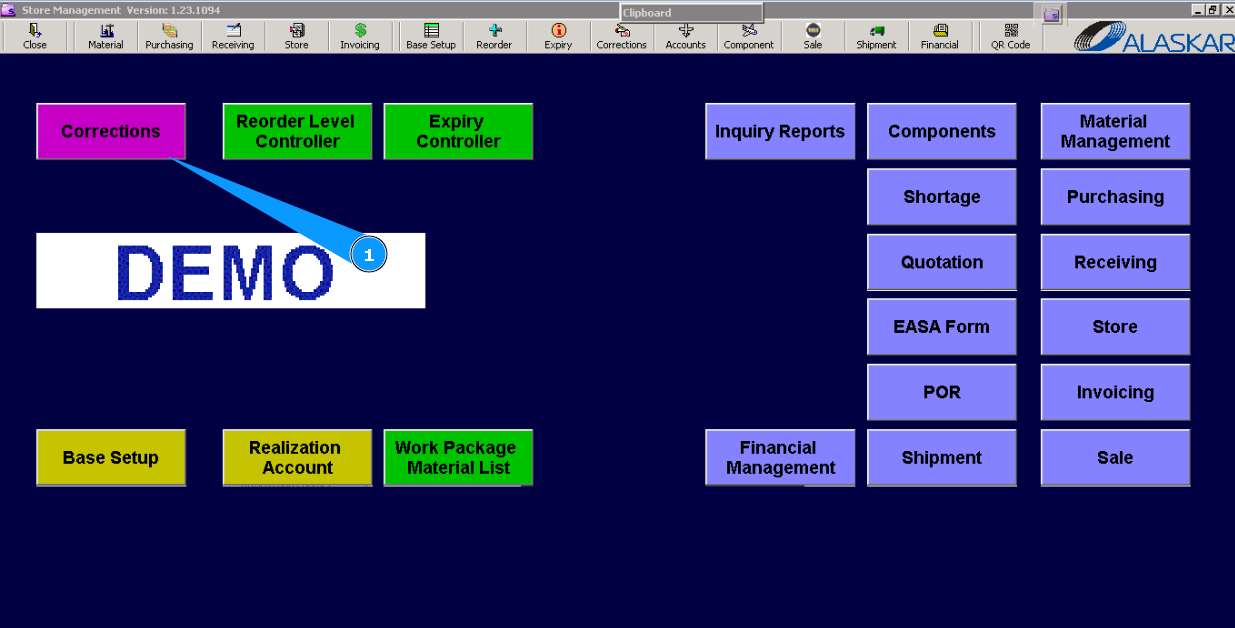Open the QR Code toolbar icon
Viewport: 1235px width, 628px height.
tap(1011, 37)
